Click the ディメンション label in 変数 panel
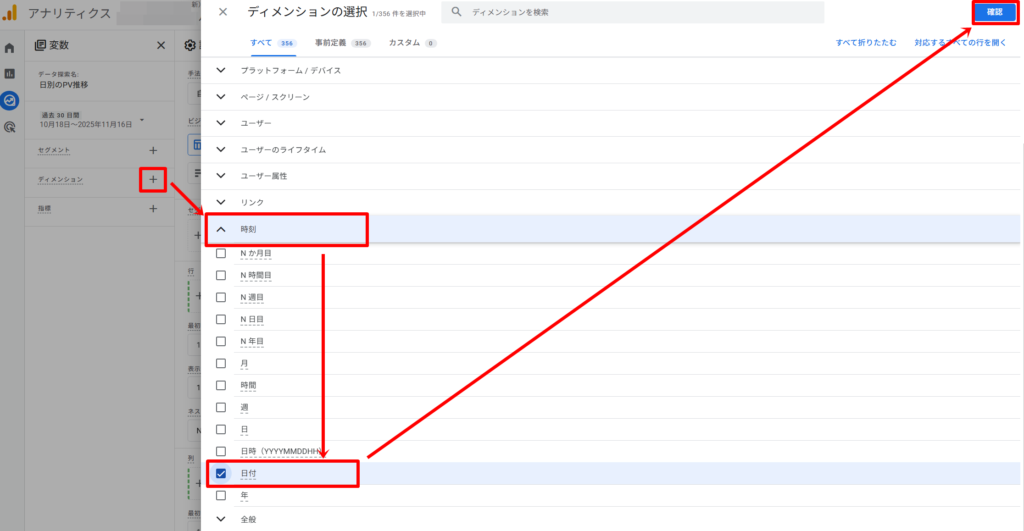This screenshot has height=531, width=1024. pyautogui.click(x=60, y=180)
